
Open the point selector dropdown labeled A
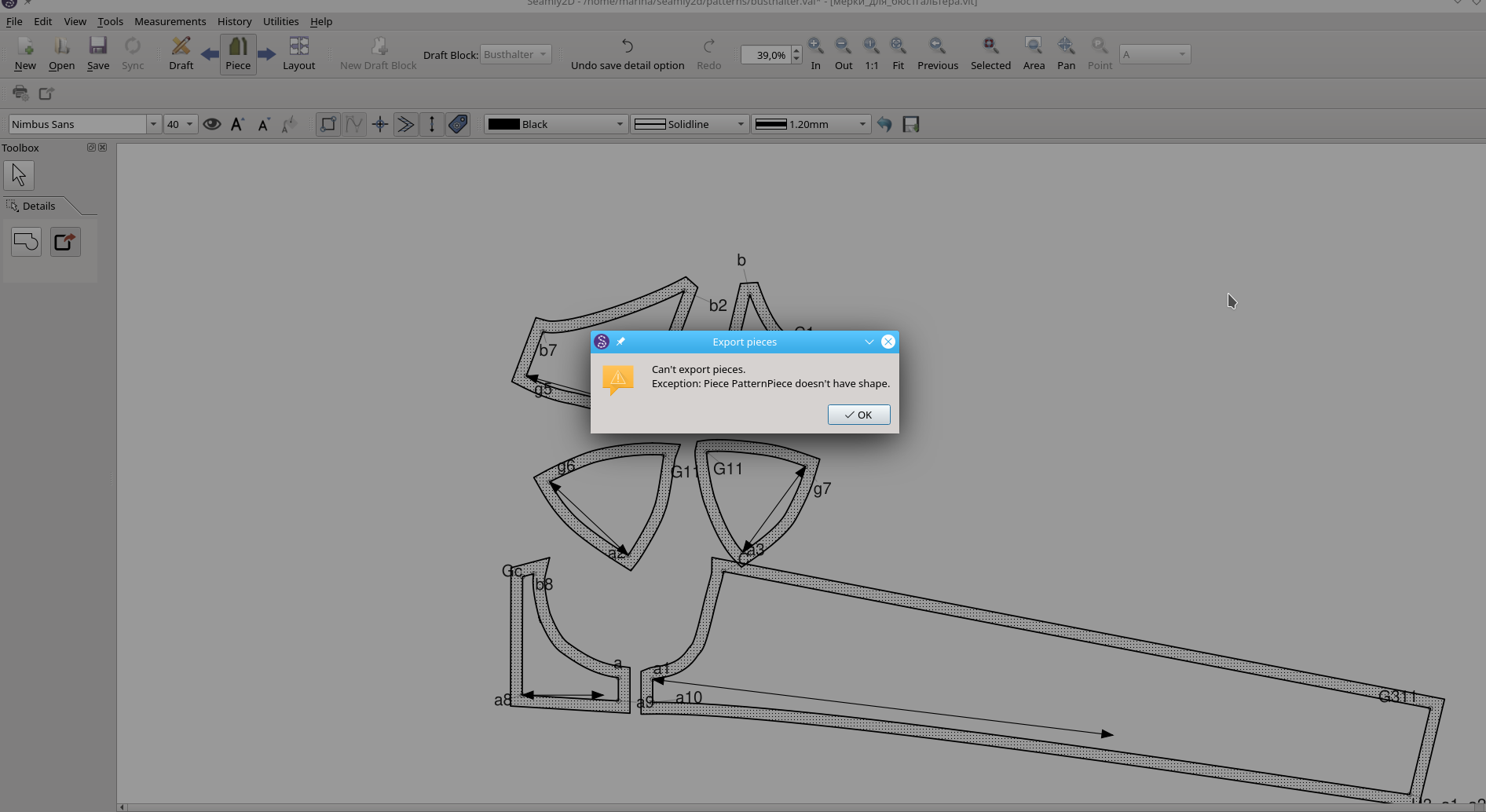[1155, 54]
